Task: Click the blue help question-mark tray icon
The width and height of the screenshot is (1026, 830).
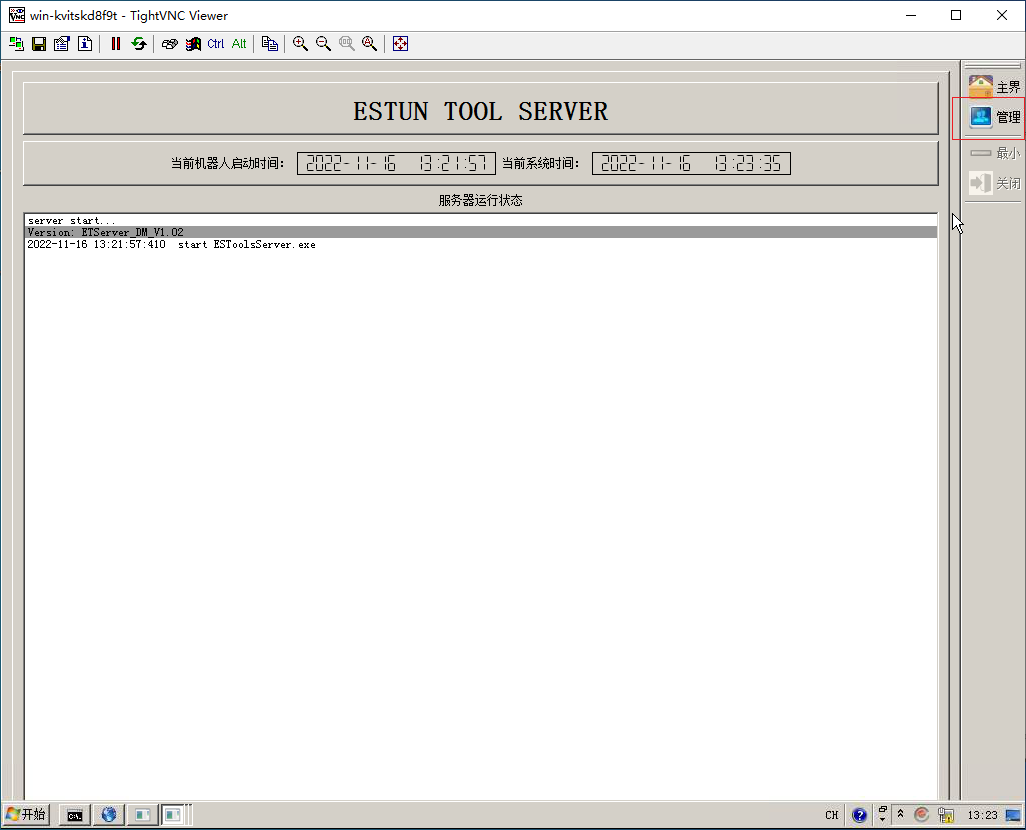Action: (860, 815)
